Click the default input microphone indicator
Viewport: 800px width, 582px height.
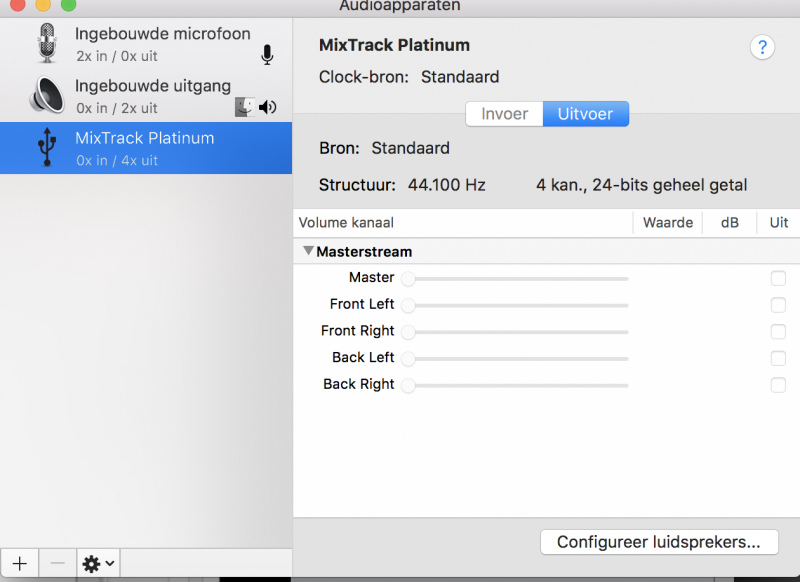pos(267,55)
